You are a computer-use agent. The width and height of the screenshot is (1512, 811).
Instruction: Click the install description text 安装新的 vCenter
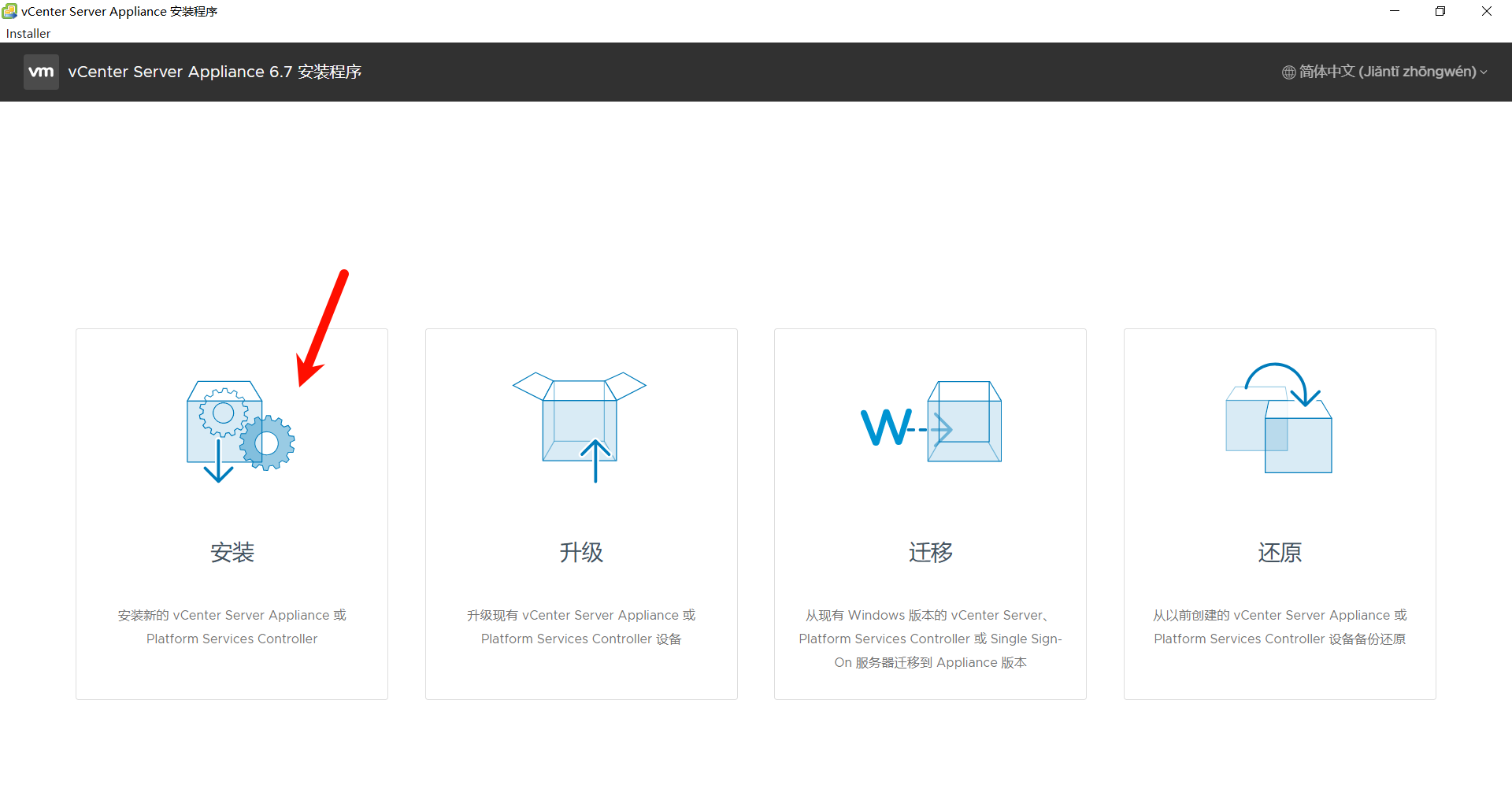pos(232,627)
